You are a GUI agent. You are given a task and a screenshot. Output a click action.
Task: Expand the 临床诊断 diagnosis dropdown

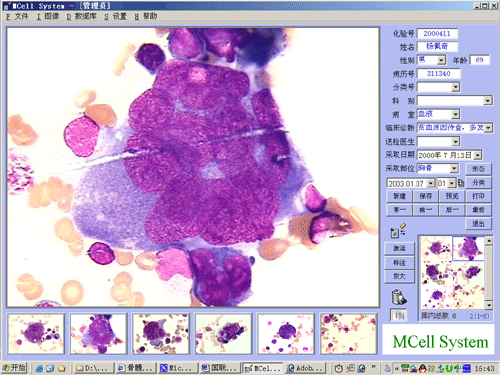(x=488, y=128)
